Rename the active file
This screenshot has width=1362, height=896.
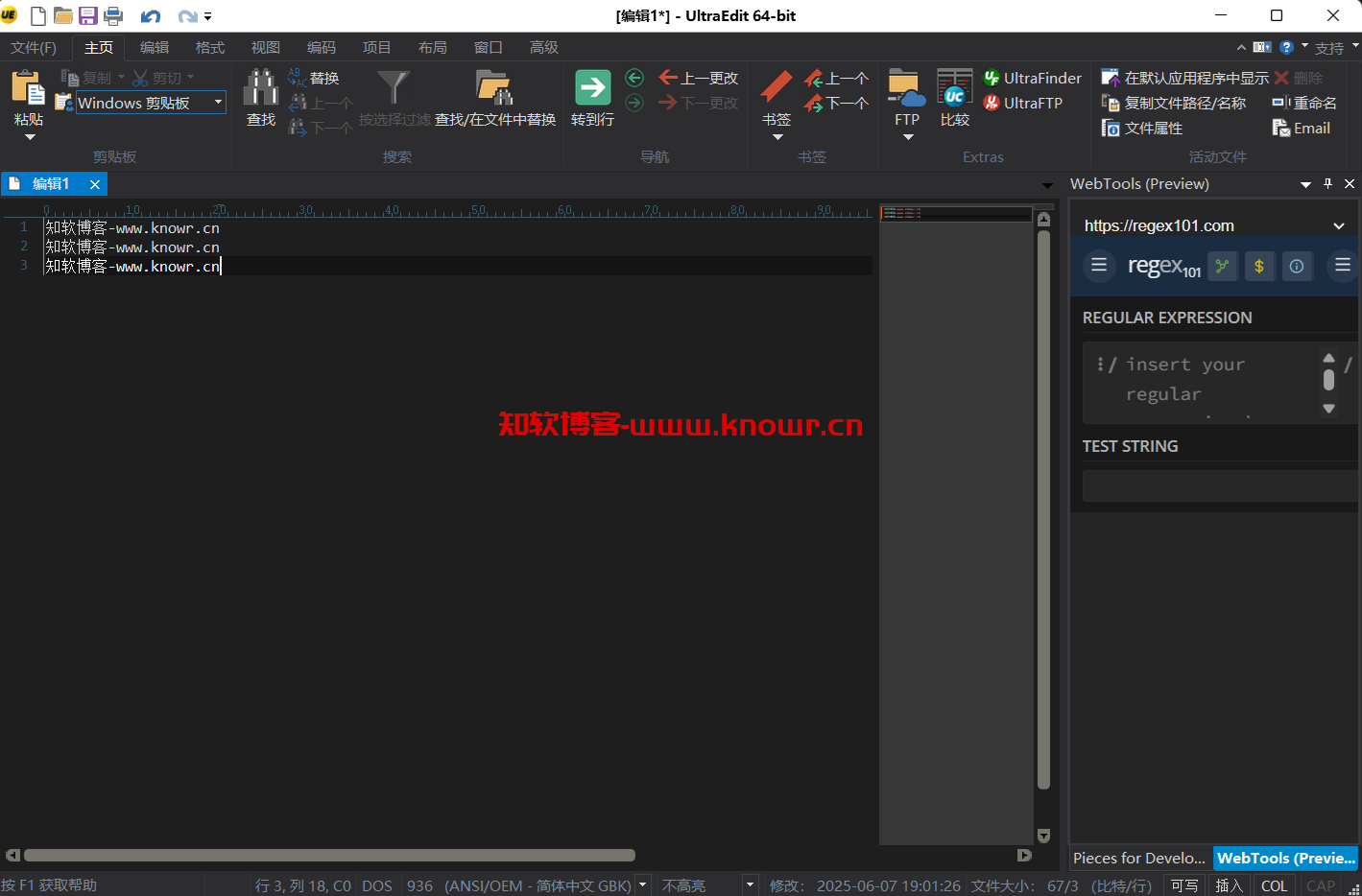pos(1304,103)
